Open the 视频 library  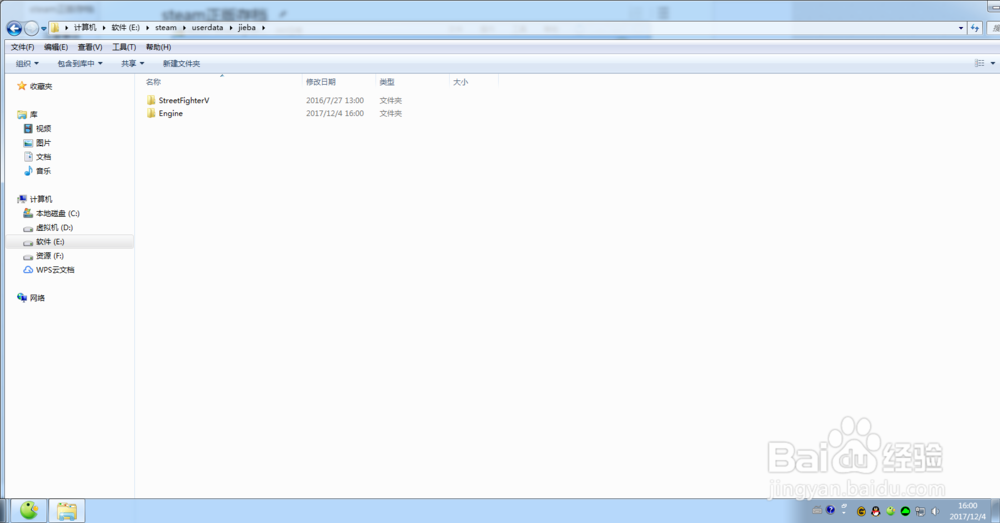point(43,129)
